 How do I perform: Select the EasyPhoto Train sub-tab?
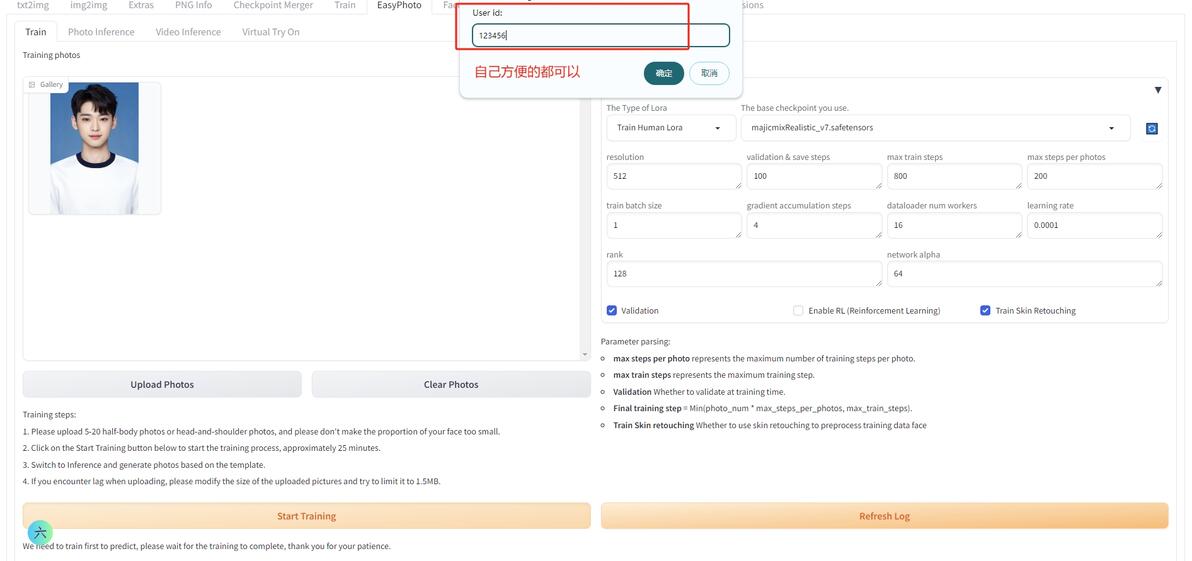pyautogui.click(x=36, y=32)
